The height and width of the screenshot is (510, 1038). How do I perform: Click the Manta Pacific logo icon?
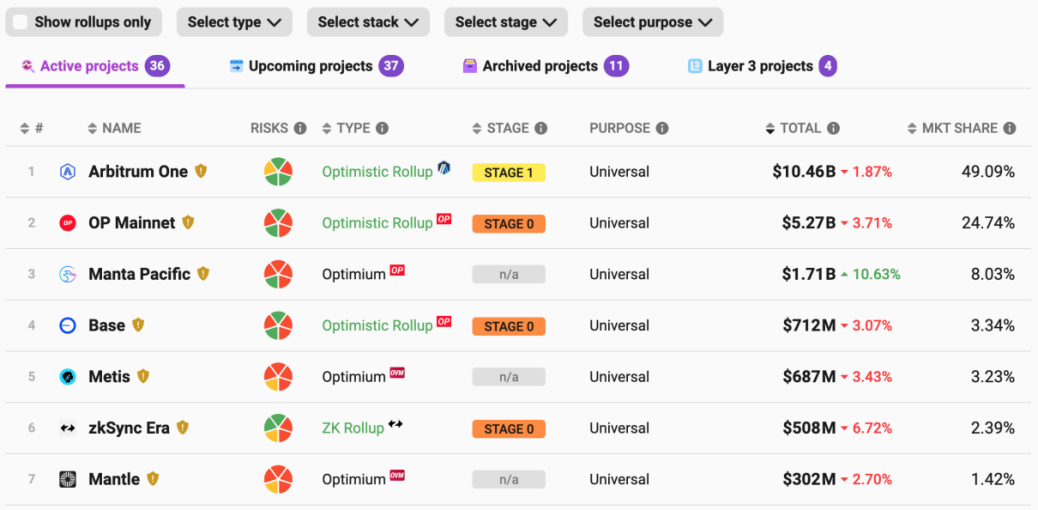[x=68, y=274]
